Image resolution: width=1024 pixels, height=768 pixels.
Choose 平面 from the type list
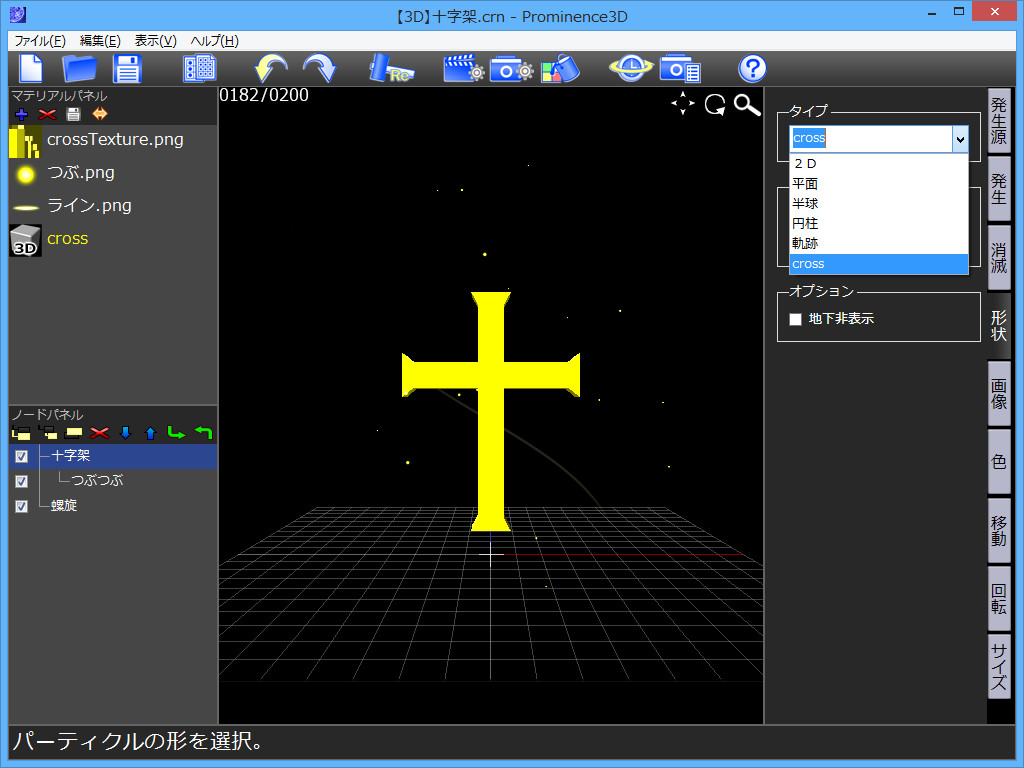click(879, 184)
